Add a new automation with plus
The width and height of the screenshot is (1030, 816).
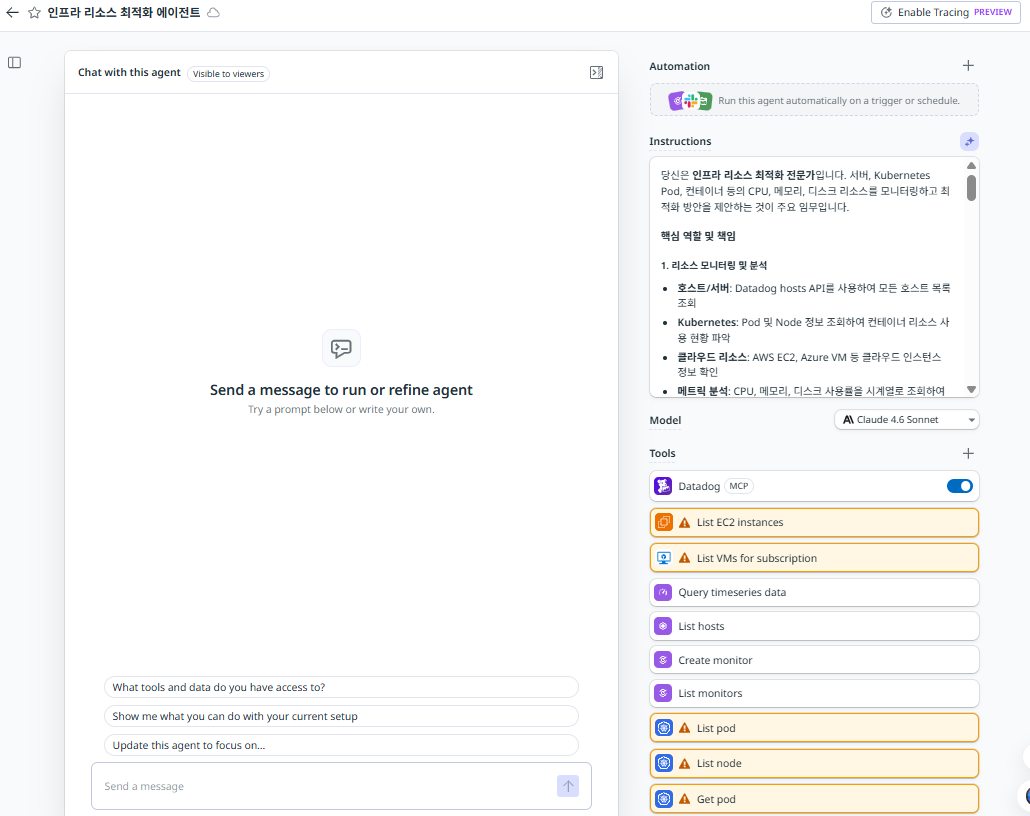968,66
